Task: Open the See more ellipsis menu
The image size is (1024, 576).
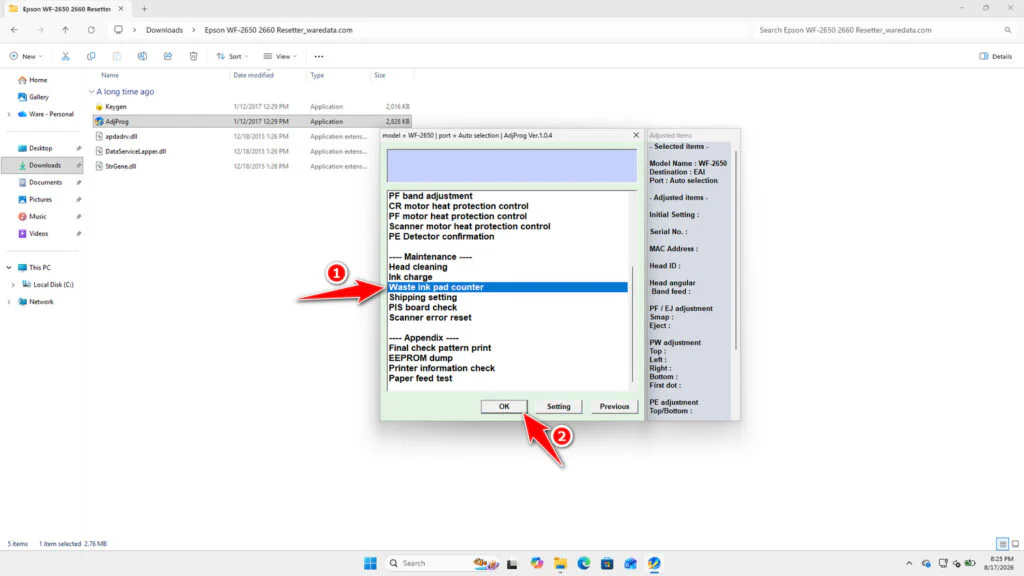Action: click(319, 56)
